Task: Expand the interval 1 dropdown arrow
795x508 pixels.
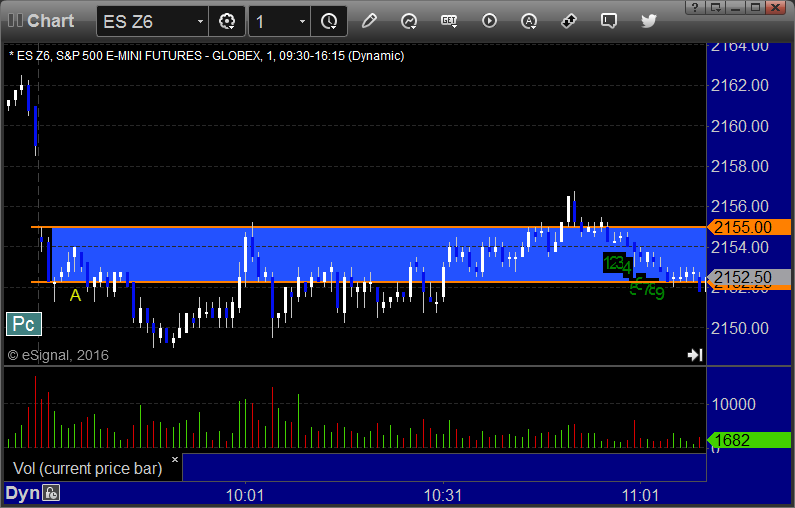Action: 302,21
